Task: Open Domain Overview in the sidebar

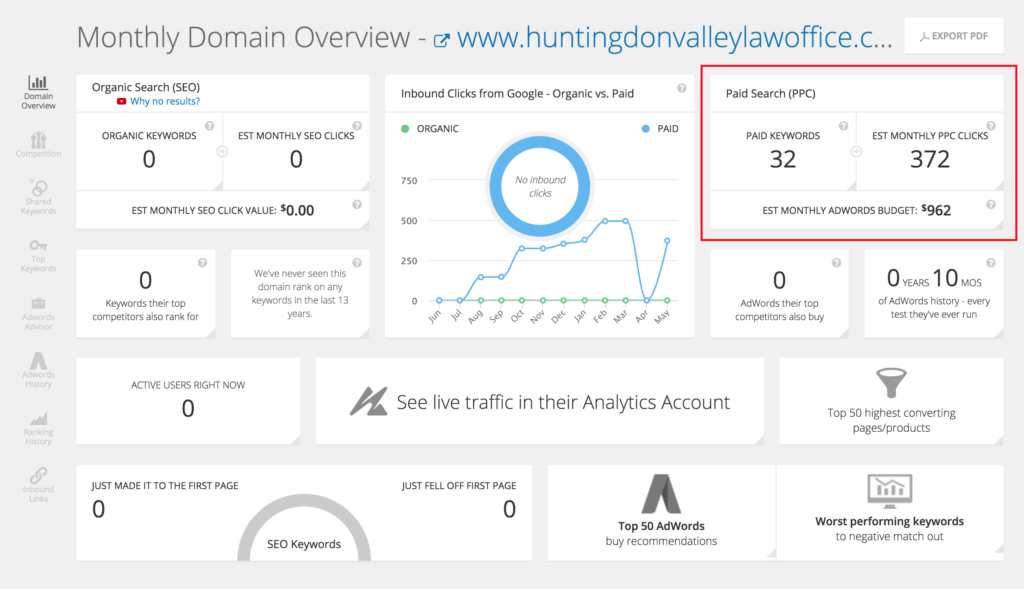Action: [38, 92]
